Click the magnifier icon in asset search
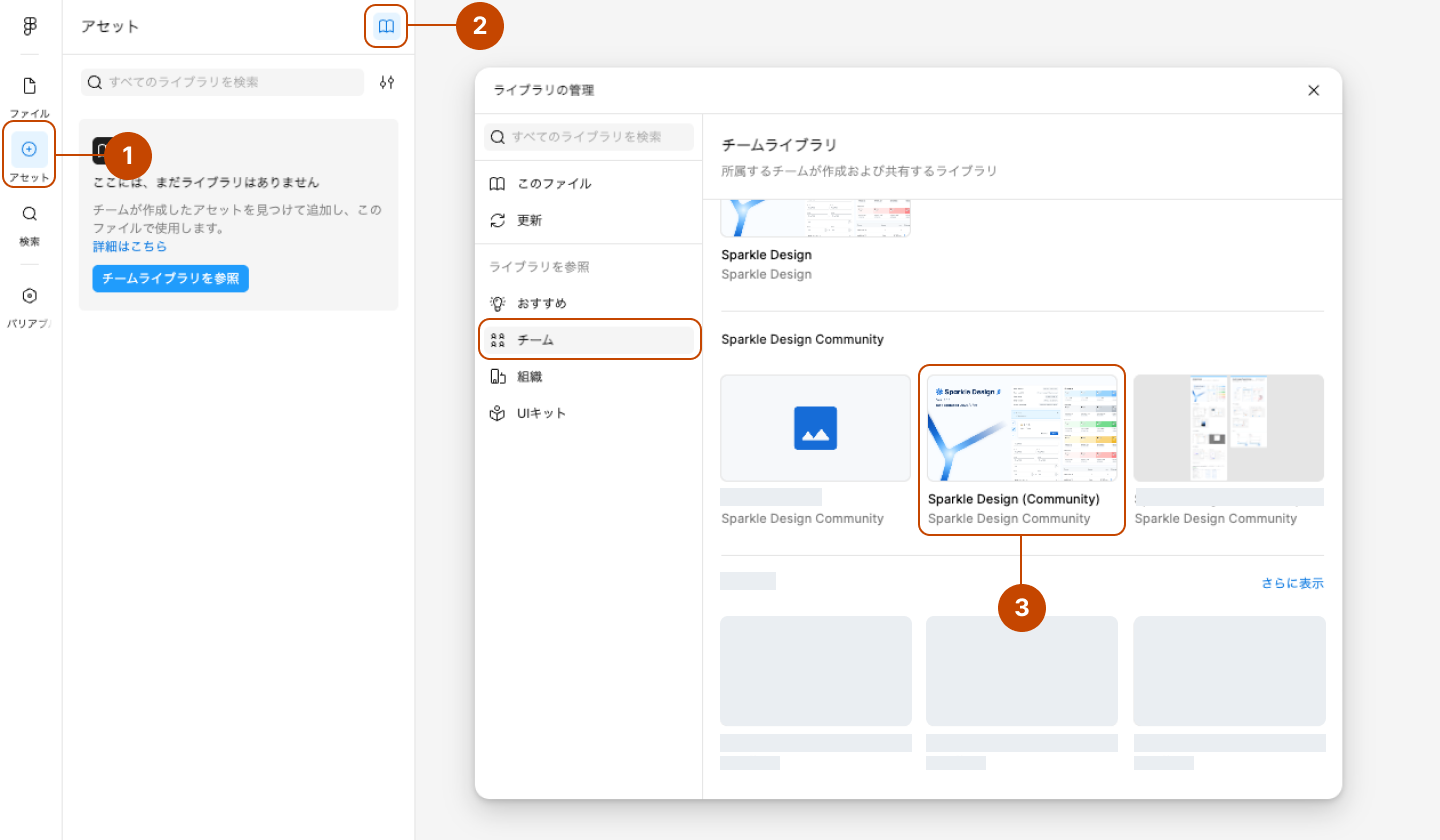 [95, 82]
